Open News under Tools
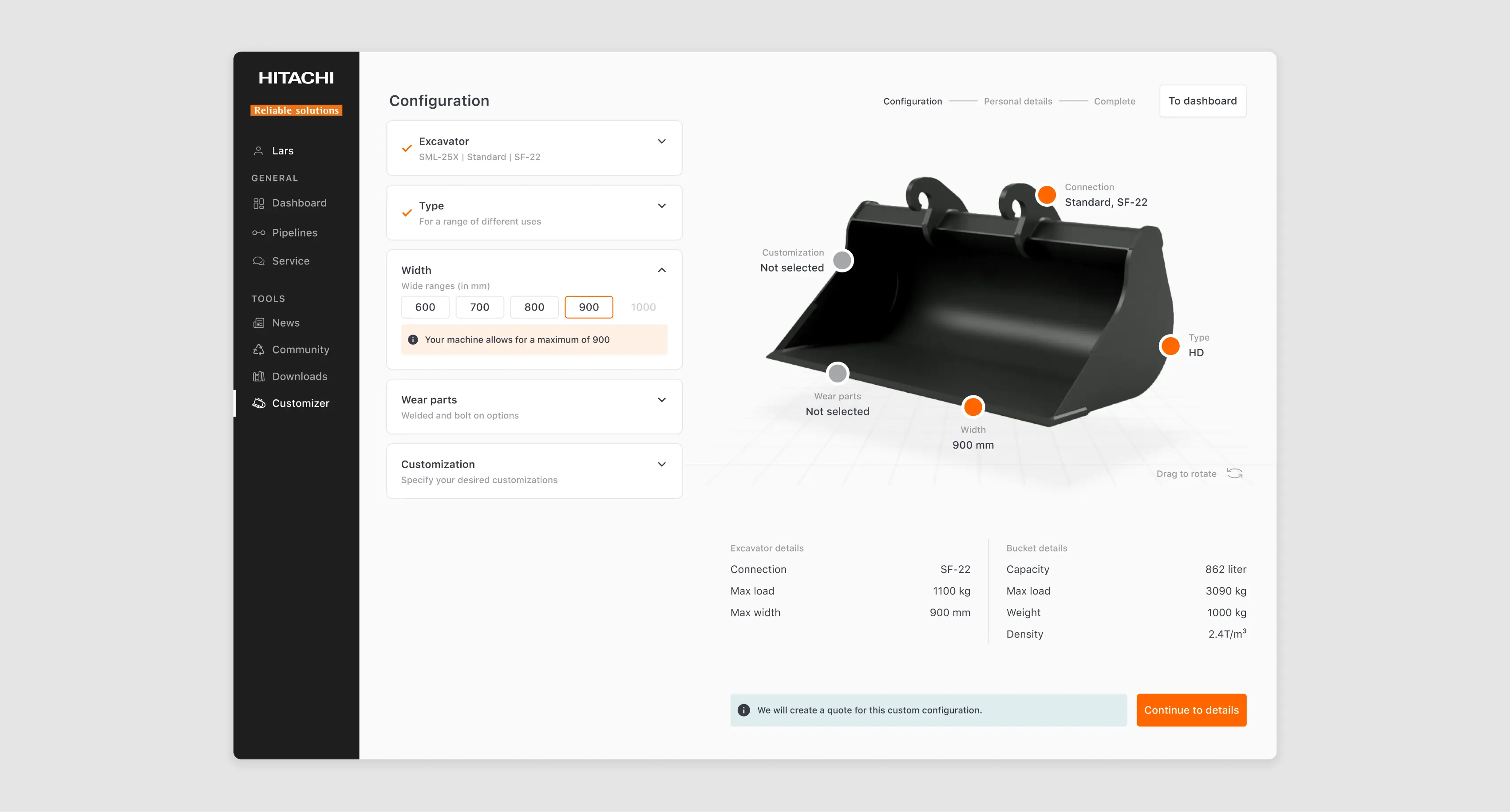 pyautogui.click(x=285, y=323)
